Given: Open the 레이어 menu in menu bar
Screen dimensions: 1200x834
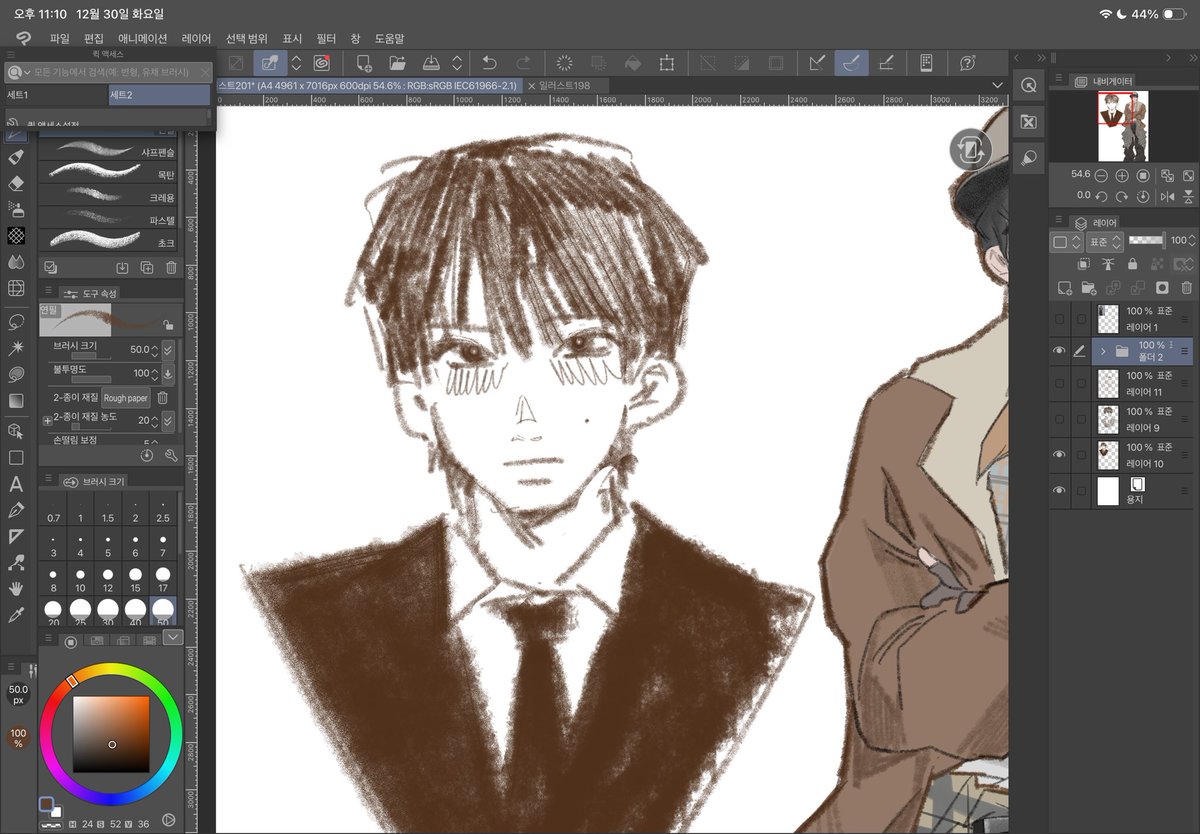Looking at the screenshot, I should [197, 38].
